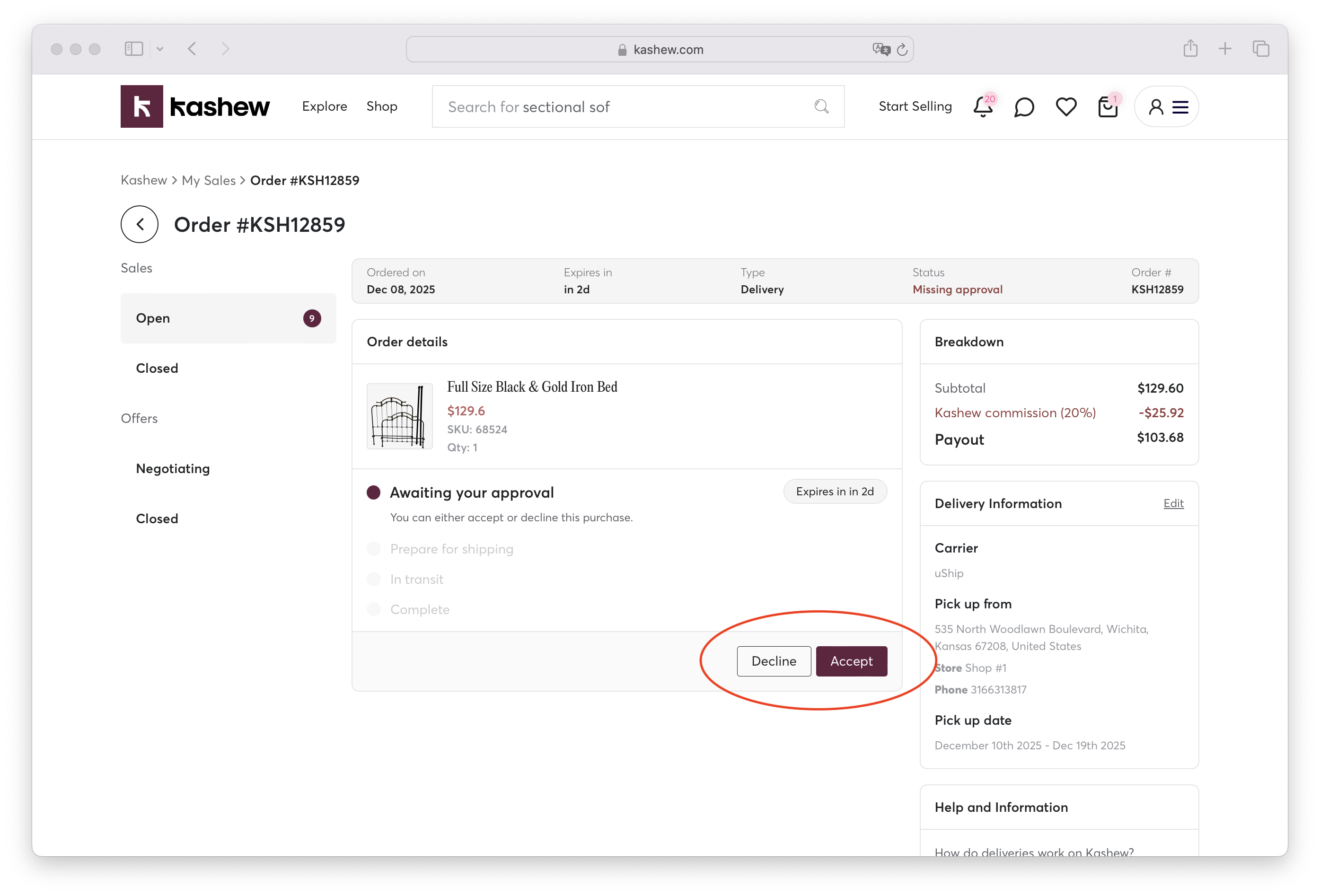
Task: Open the shopping bag cart icon
Action: coord(1107,107)
